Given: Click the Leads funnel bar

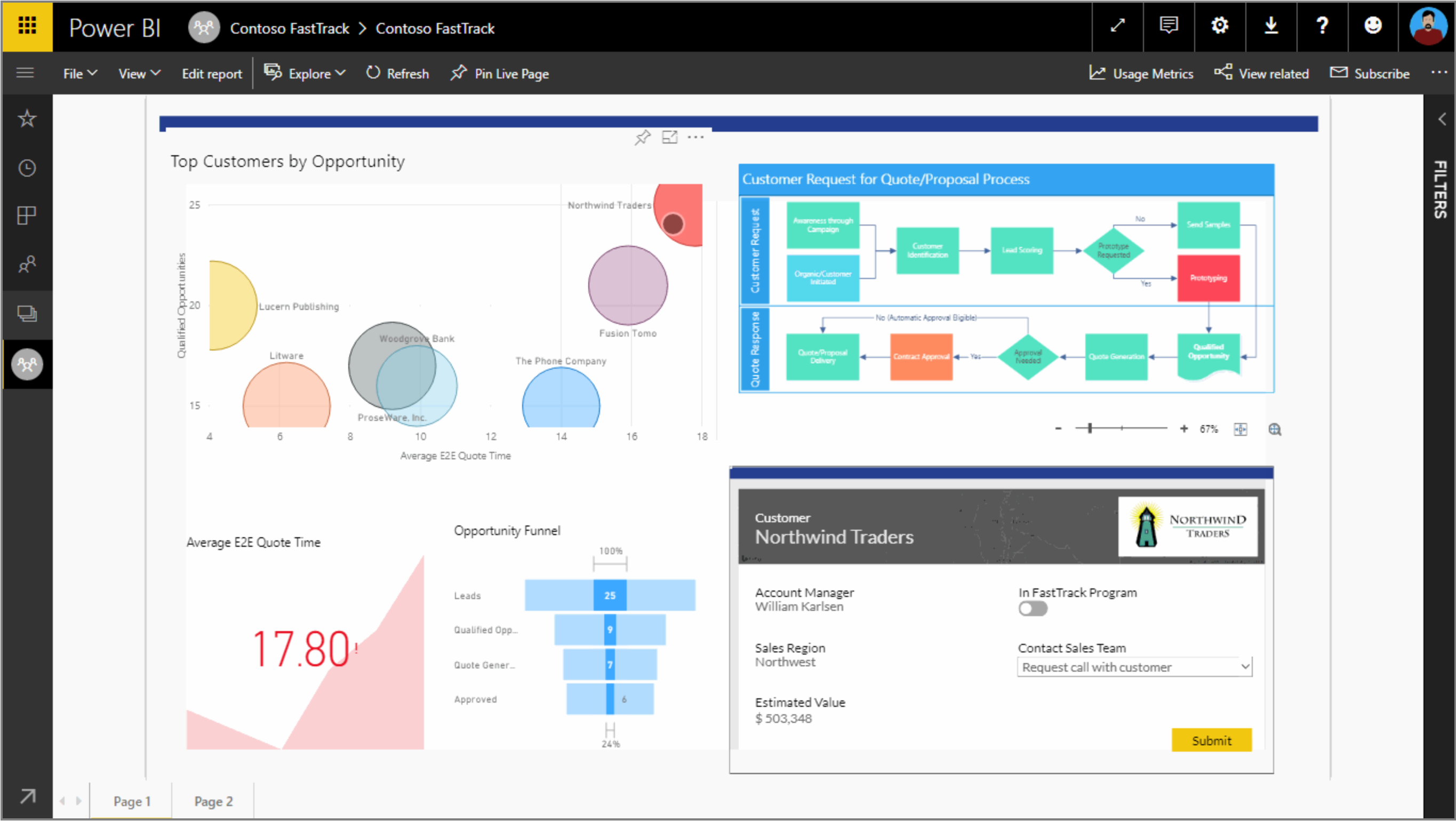Looking at the screenshot, I should [610, 595].
